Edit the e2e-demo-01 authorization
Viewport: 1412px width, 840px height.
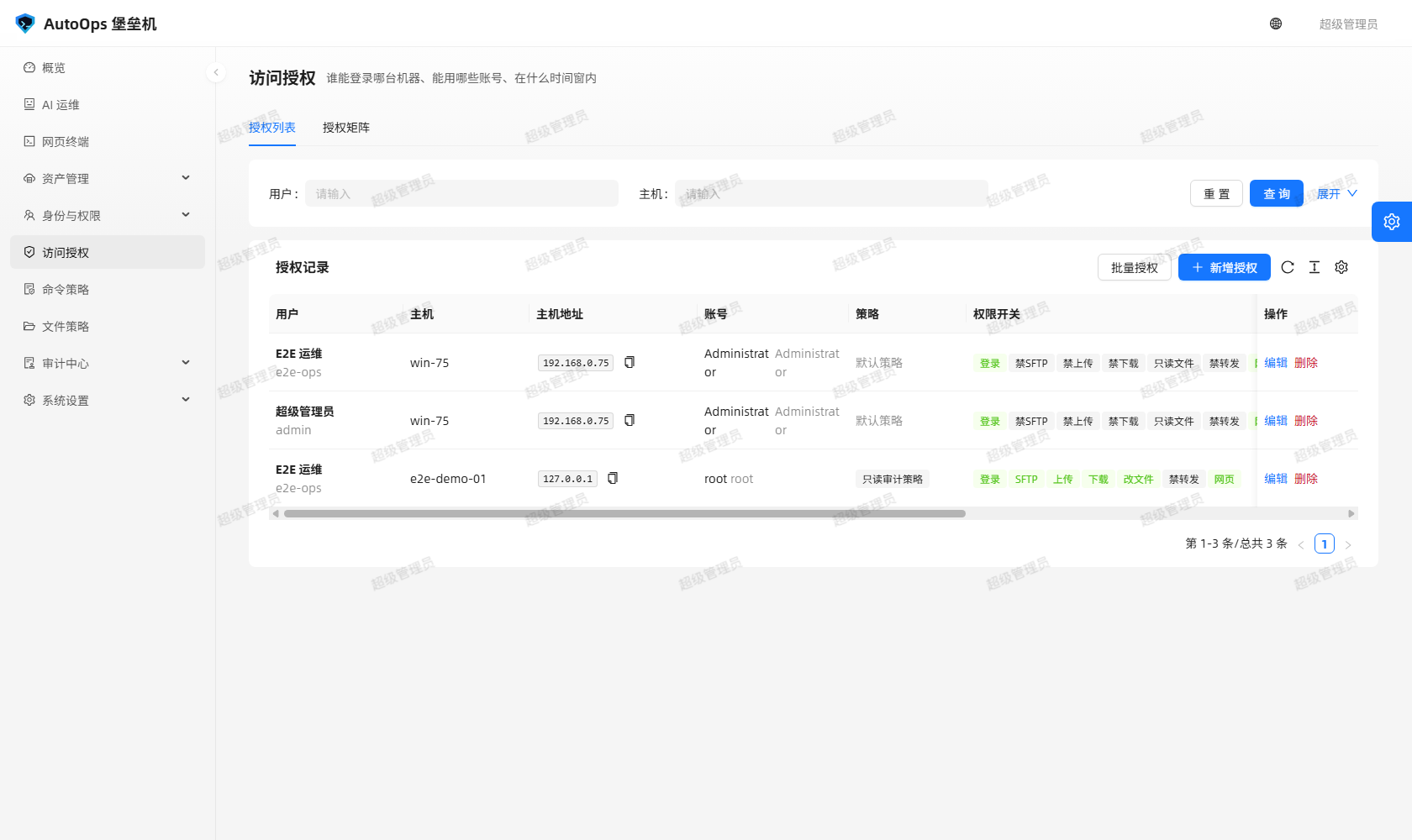pos(1276,479)
